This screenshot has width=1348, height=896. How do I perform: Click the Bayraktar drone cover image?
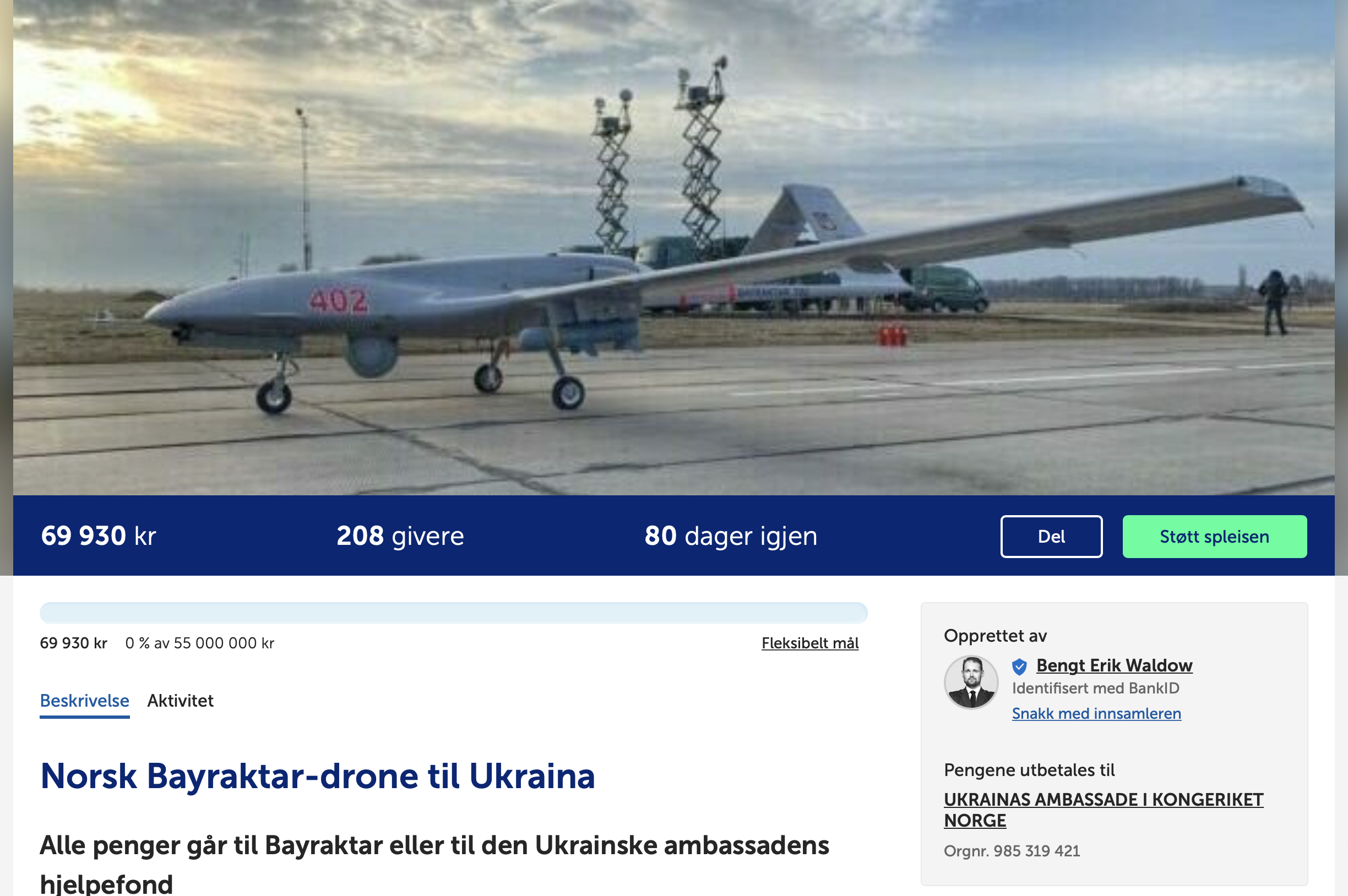674,248
